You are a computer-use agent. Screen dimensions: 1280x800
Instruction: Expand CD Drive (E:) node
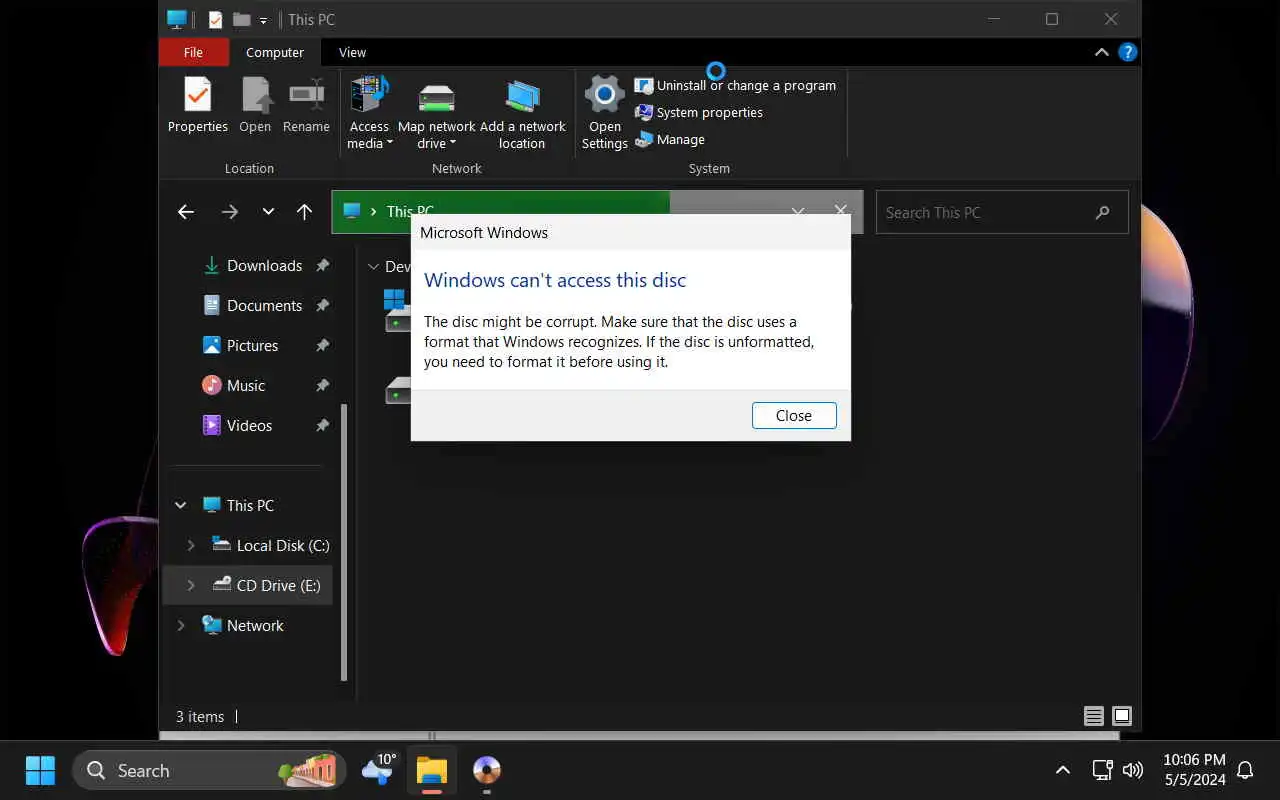pos(190,585)
